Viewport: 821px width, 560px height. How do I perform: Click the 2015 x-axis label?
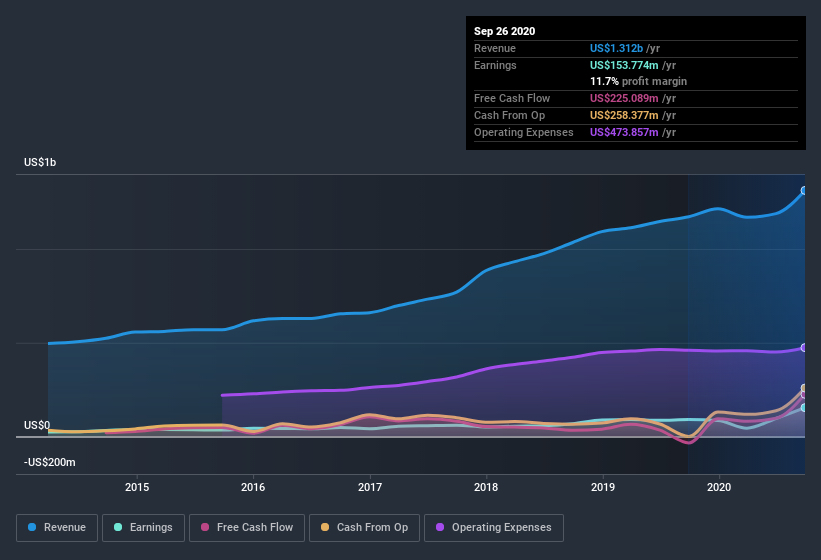tap(137, 487)
